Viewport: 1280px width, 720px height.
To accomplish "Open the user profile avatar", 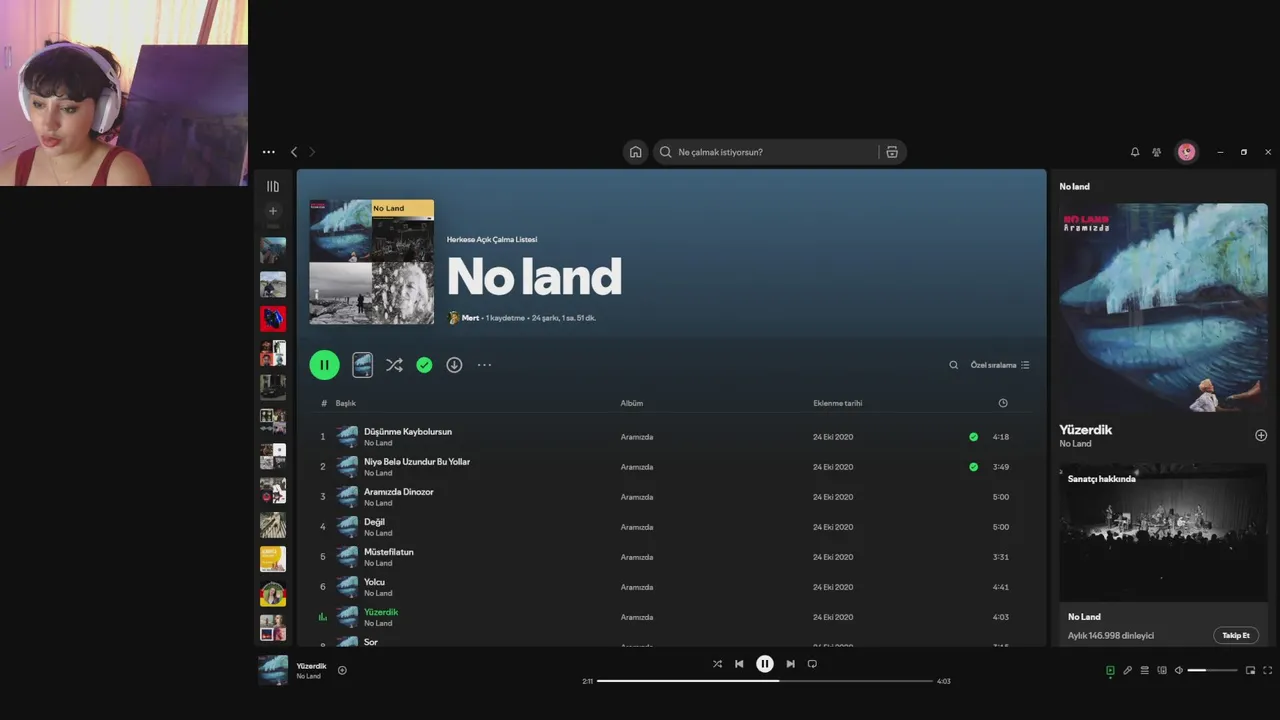I will tap(1186, 152).
